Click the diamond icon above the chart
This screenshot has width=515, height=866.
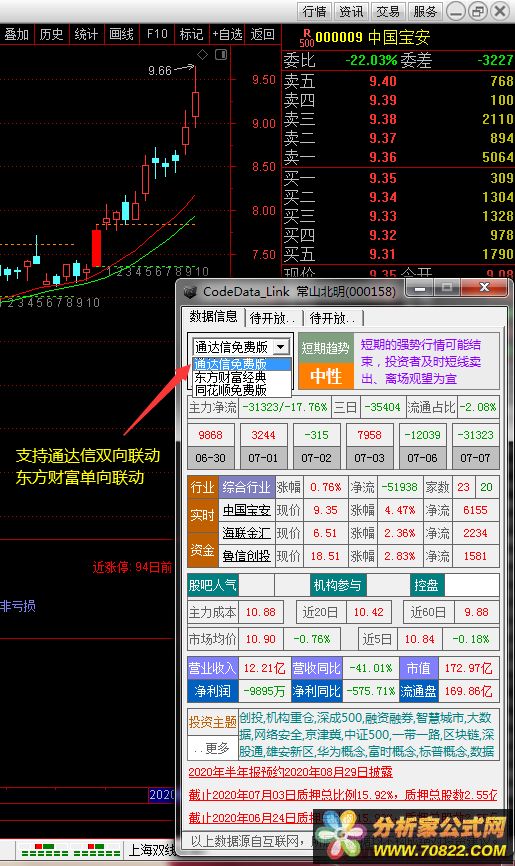(x=203, y=54)
